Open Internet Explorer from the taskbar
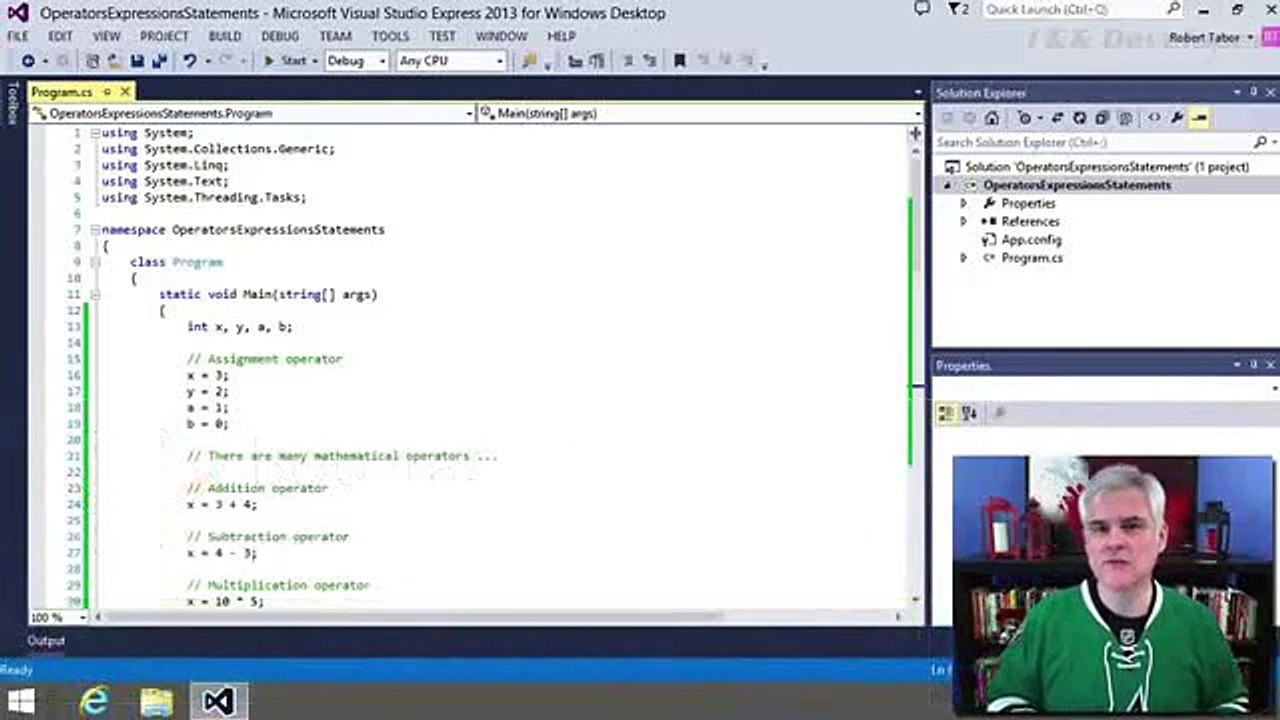 pyautogui.click(x=94, y=701)
